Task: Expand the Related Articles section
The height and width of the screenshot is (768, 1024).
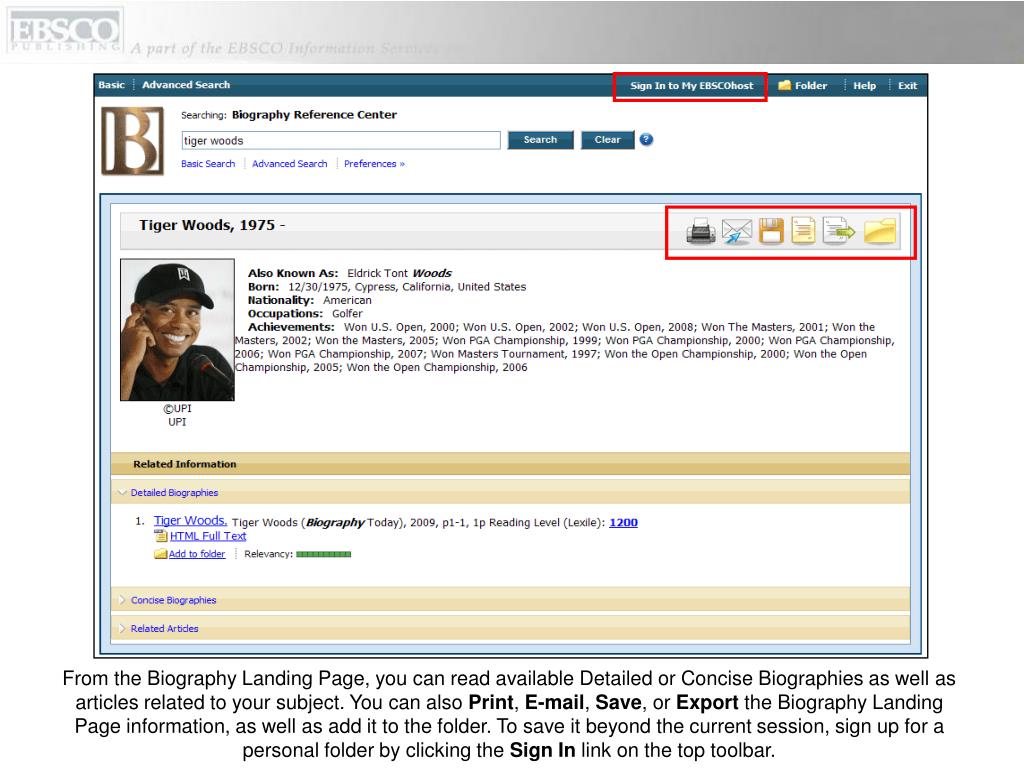Action: click(x=164, y=628)
